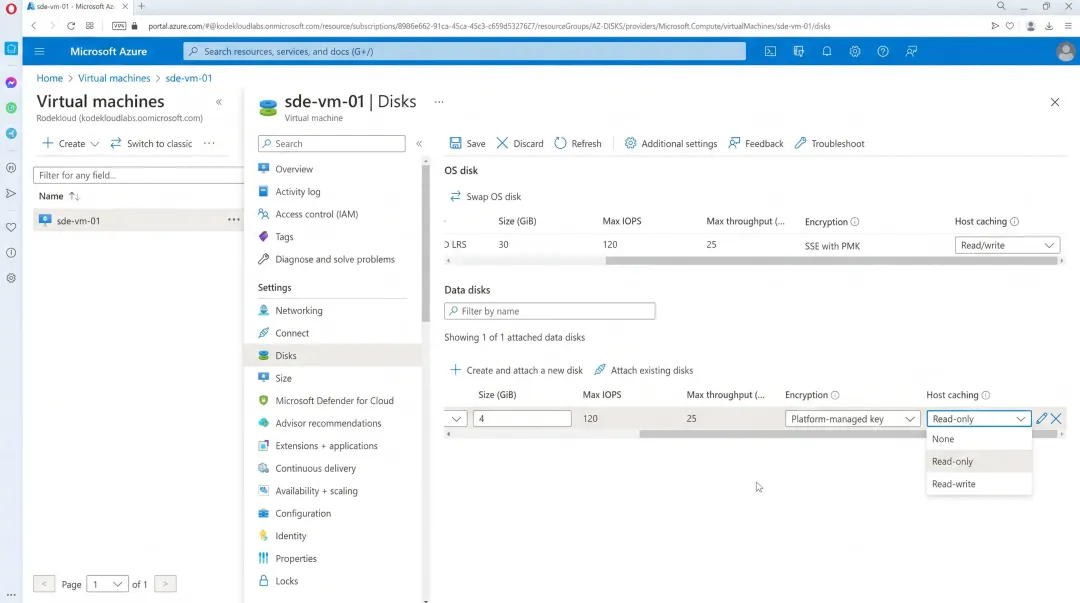Open the Size menu item
The image size is (1080, 603).
point(283,378)
